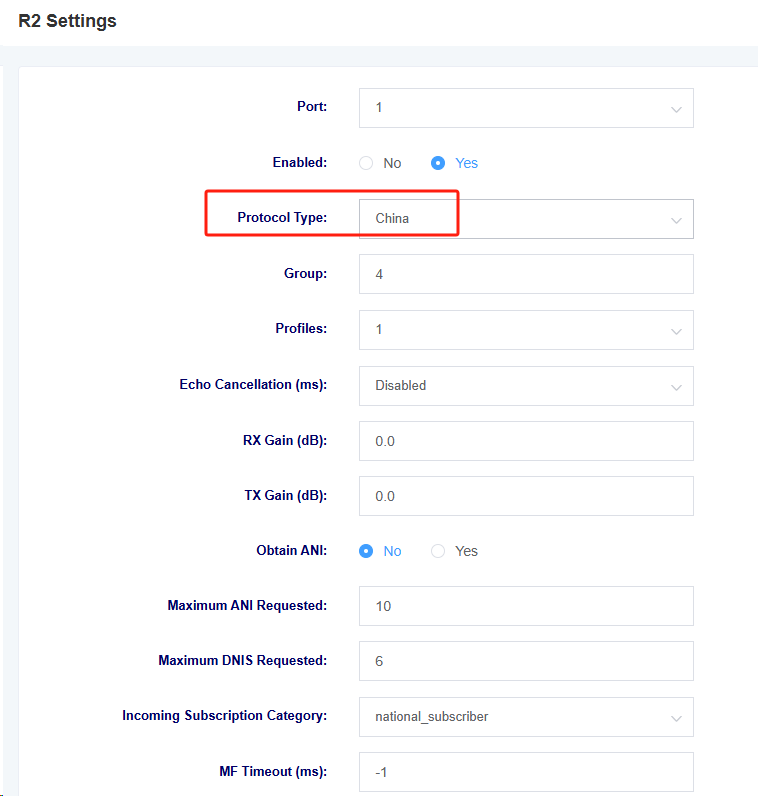Click the Profiles chevron arrow

click(676, 331)
